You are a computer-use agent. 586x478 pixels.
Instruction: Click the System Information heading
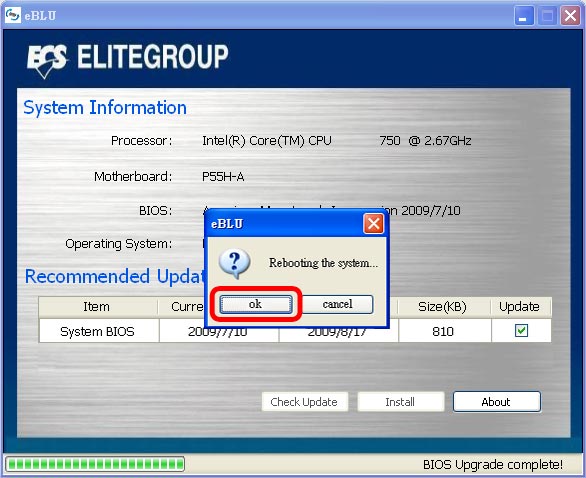105,108
